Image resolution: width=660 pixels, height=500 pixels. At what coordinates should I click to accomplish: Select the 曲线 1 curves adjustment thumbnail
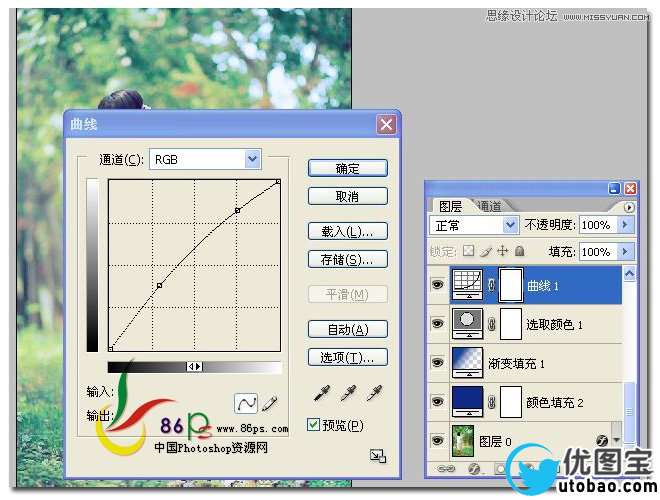point(468,285)
